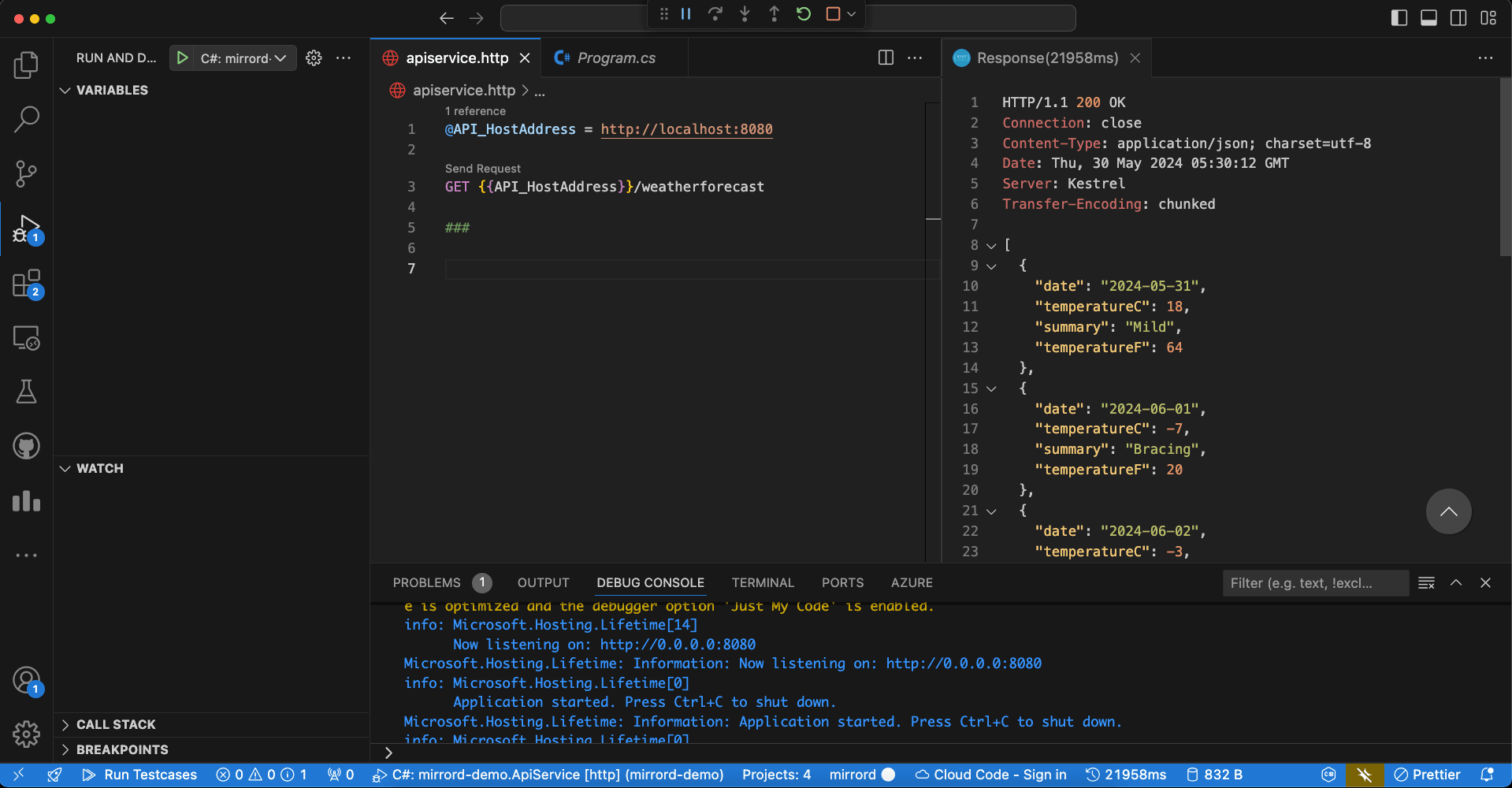
Task: Click Step Into in the debug toolbar
Action: point(745,14)
